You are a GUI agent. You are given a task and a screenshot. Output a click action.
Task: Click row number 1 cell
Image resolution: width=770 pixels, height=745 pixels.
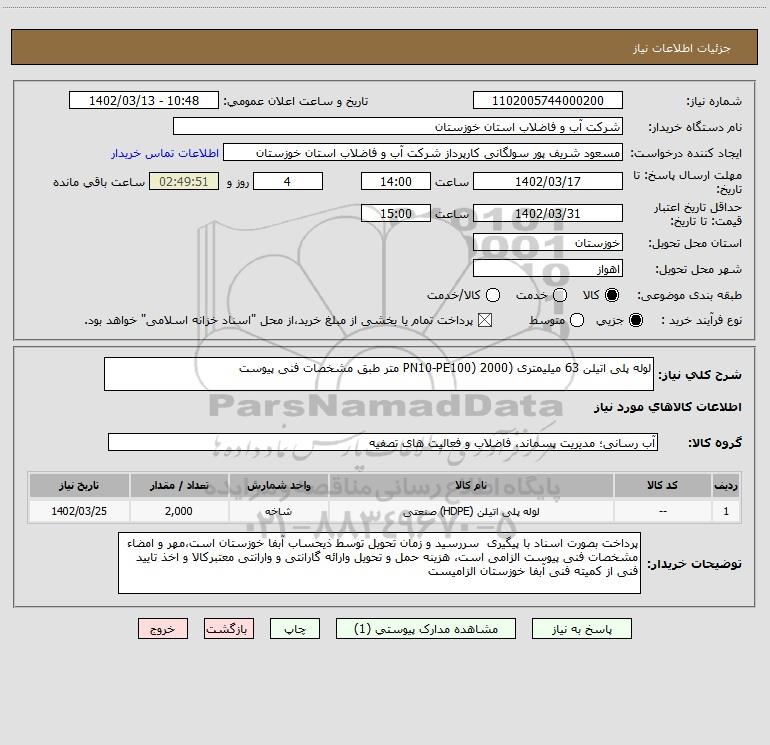726,511
